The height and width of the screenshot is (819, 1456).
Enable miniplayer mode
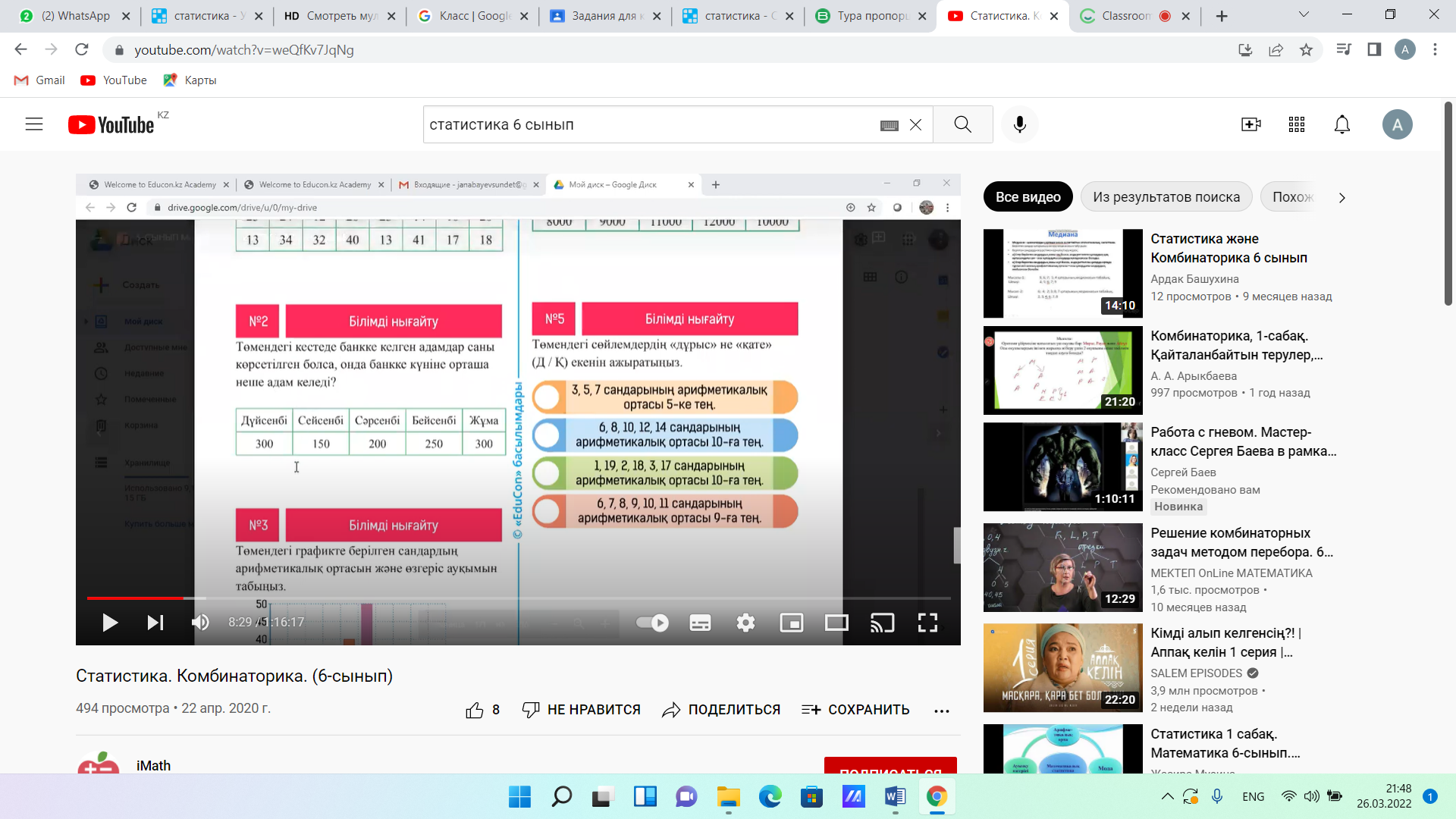pyautogui.click(x=791, y=623)
